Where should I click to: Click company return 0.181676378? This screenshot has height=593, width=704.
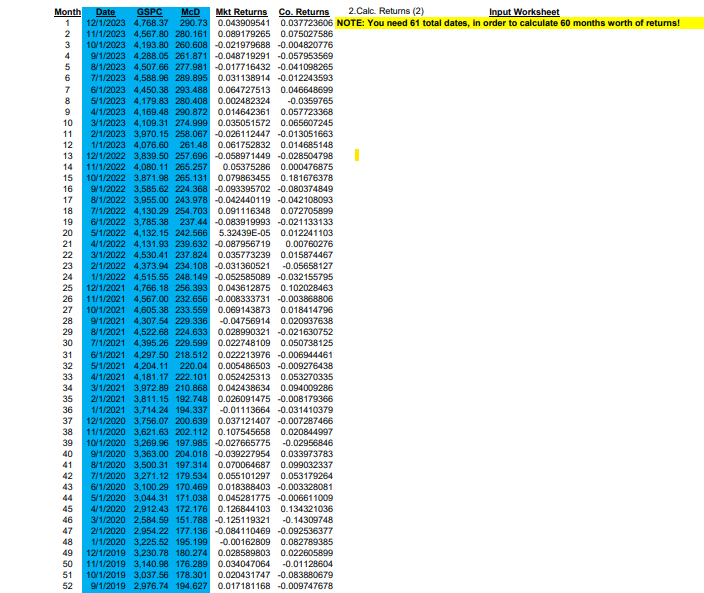tap(307, 178)
